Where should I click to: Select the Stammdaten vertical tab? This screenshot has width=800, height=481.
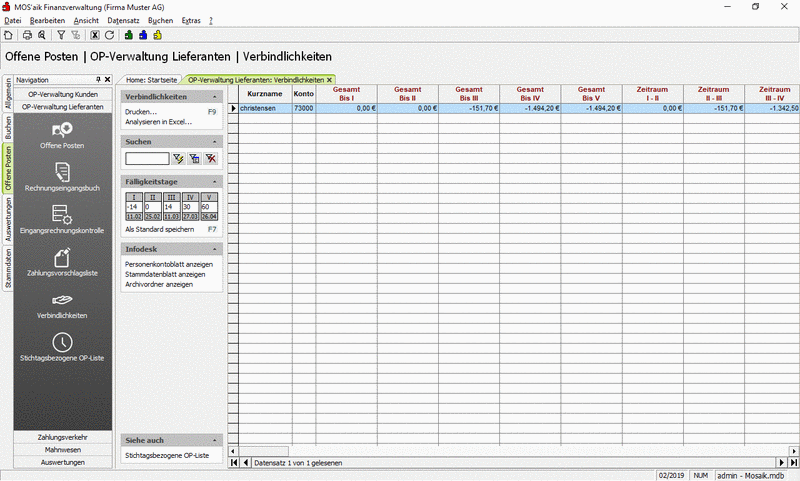(x=8, y=267)
